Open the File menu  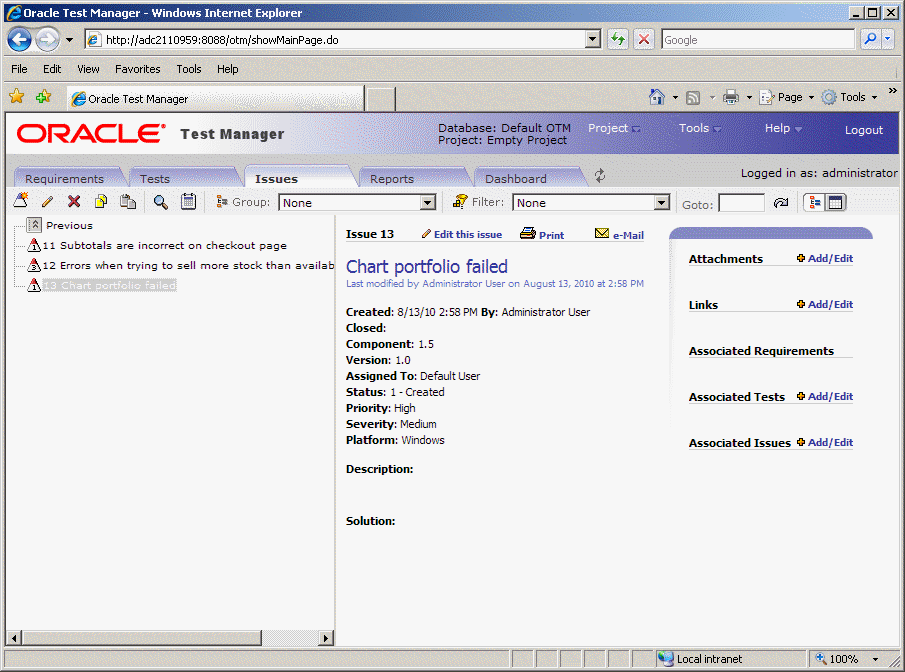tap(19, 69)
